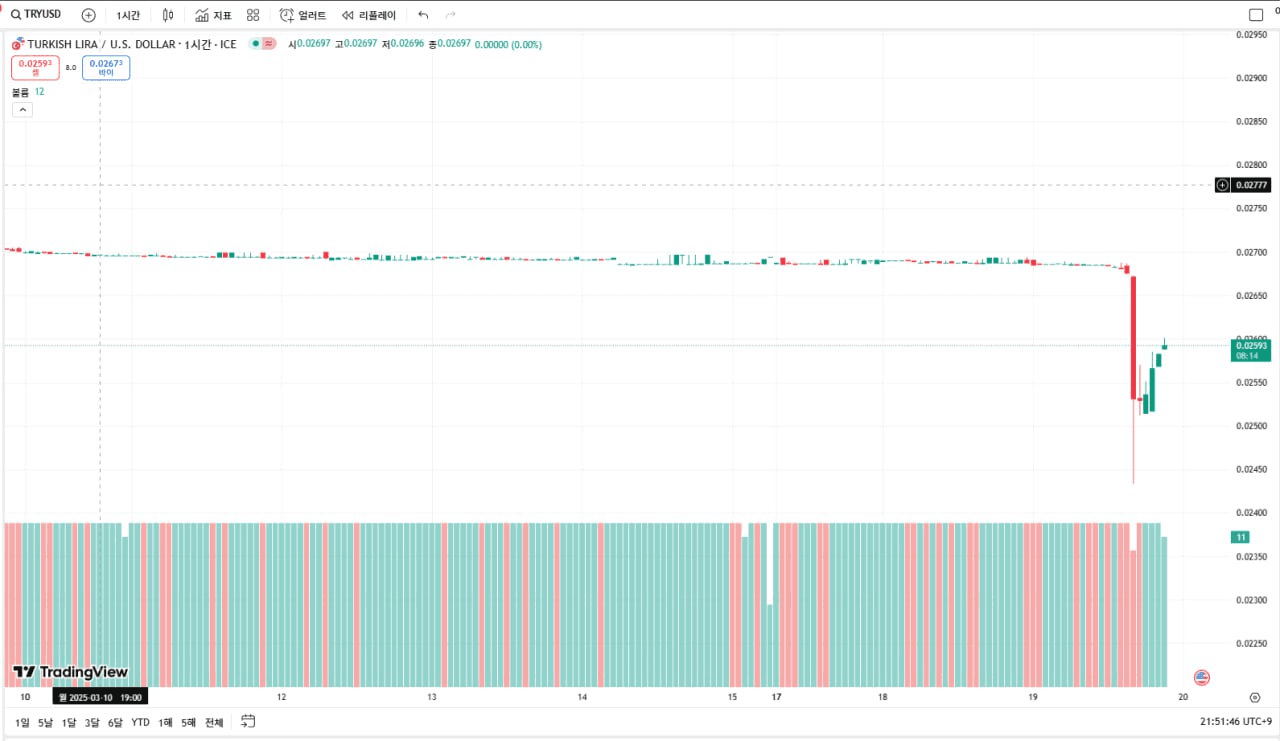Open indicator templates grid icon

point(253,15)
